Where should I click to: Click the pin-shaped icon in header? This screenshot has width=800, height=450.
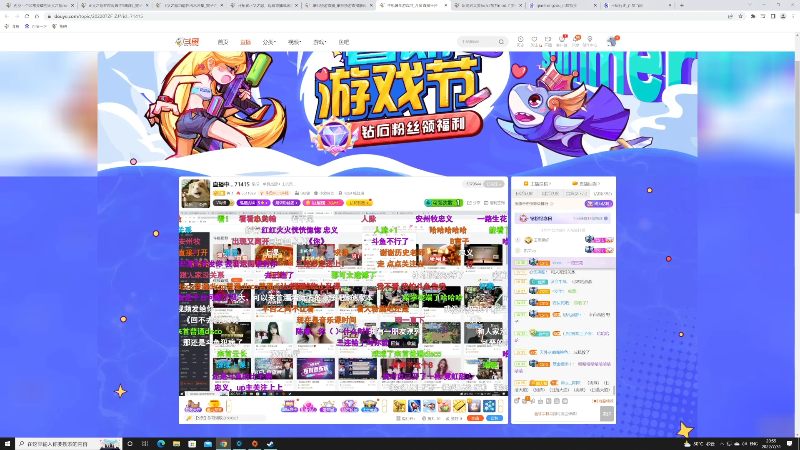click(590, 41)
